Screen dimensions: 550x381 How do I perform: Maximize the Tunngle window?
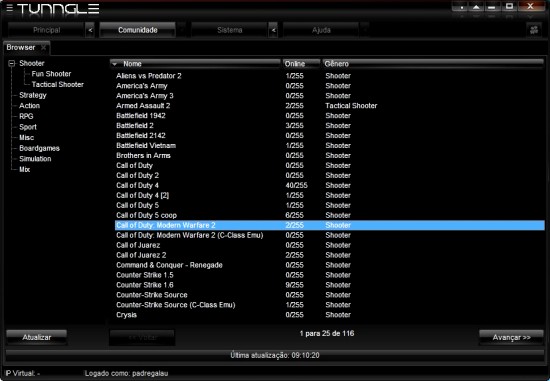pos(509,6)
